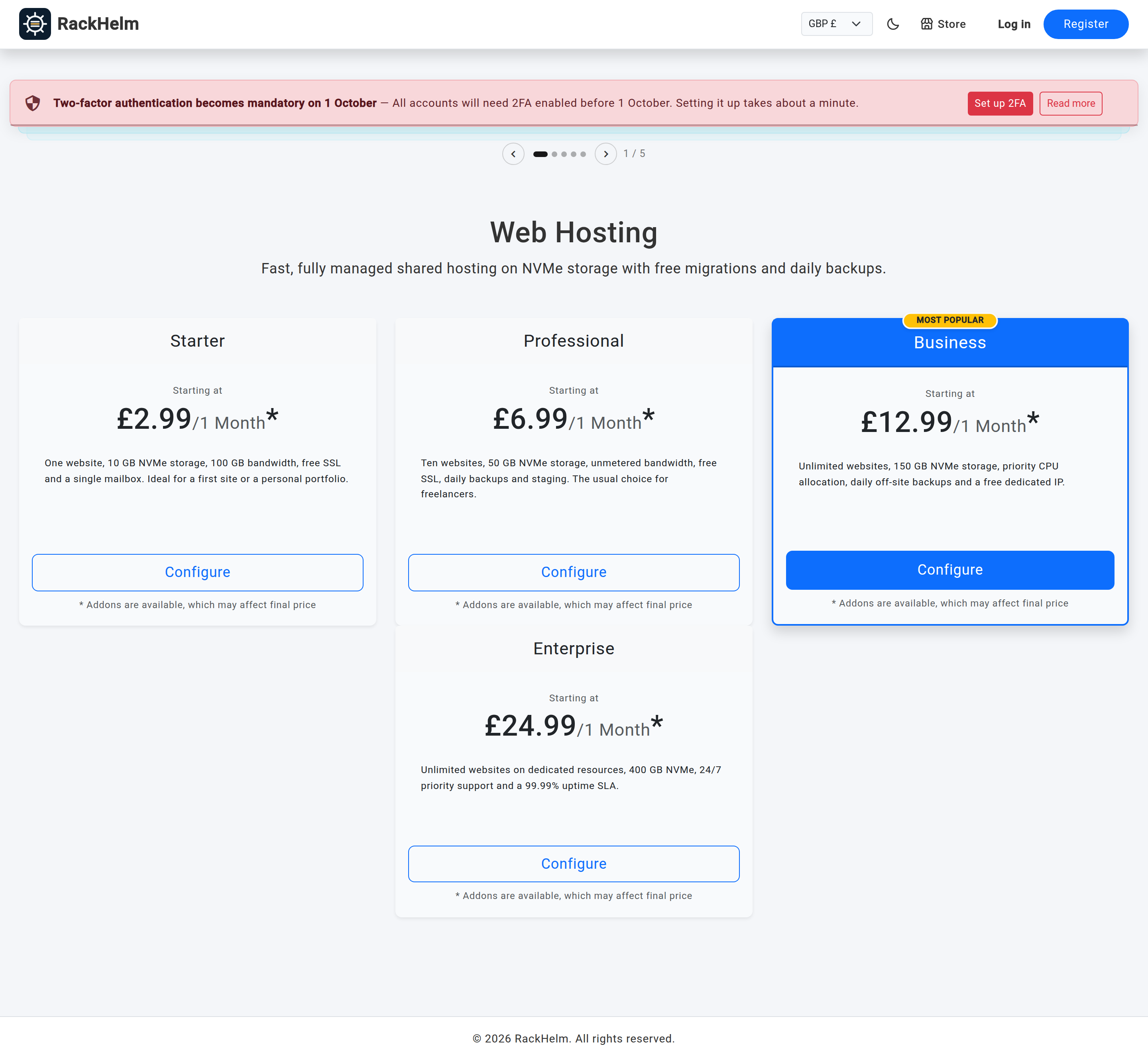Click the Business plan header
1148x1060 pixels.
click(950, 342)
